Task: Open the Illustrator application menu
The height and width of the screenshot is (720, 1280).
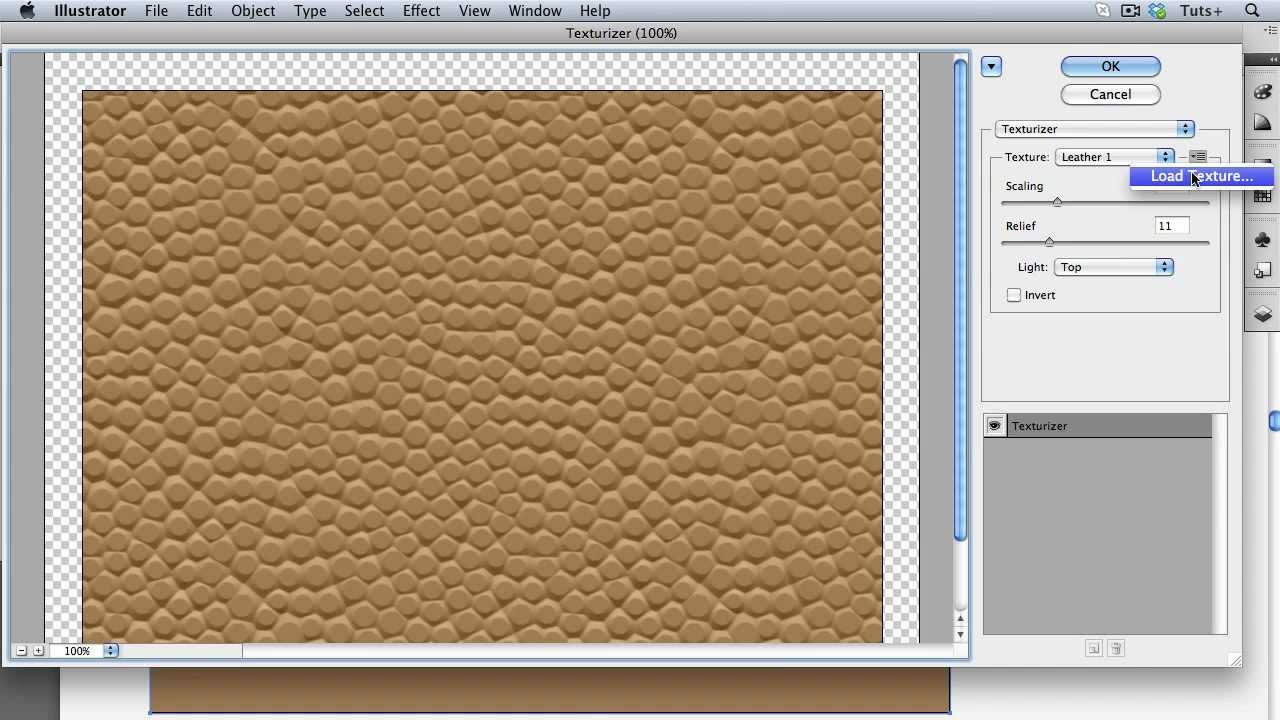Action: [x=89, y=11]
